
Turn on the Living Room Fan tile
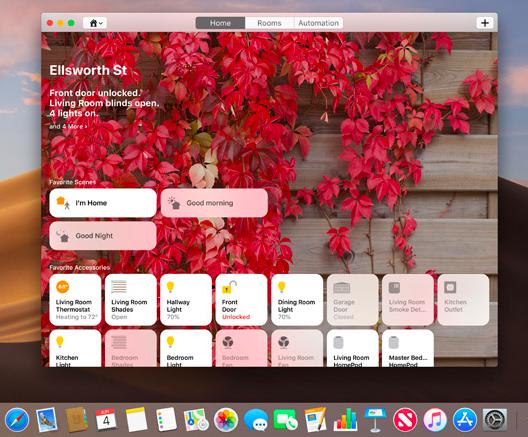tap(297, 348)
